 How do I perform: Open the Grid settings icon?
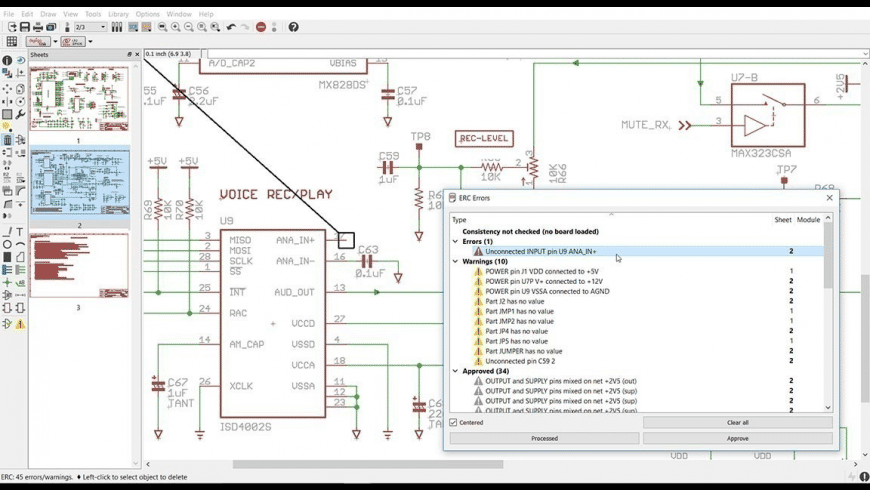11,42
